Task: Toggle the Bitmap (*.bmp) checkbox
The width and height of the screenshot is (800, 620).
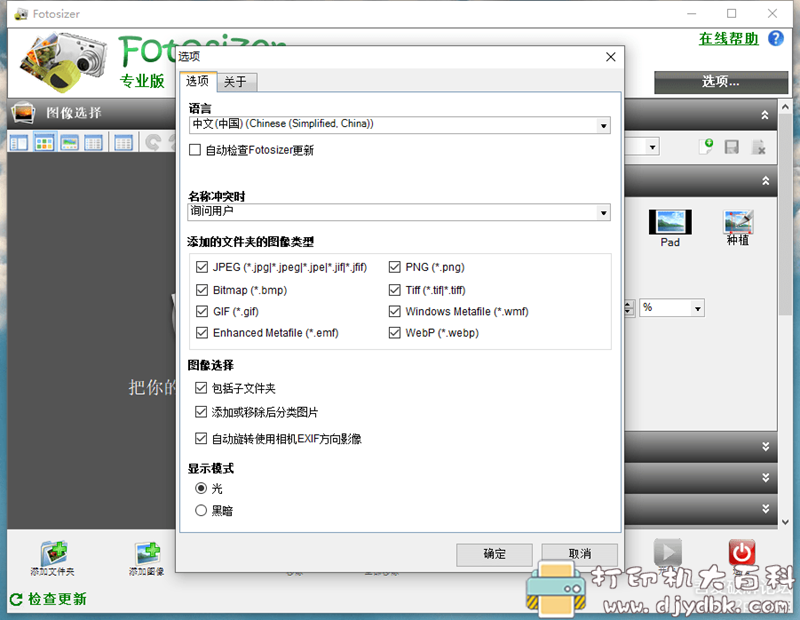Action: tap(202, 290)
